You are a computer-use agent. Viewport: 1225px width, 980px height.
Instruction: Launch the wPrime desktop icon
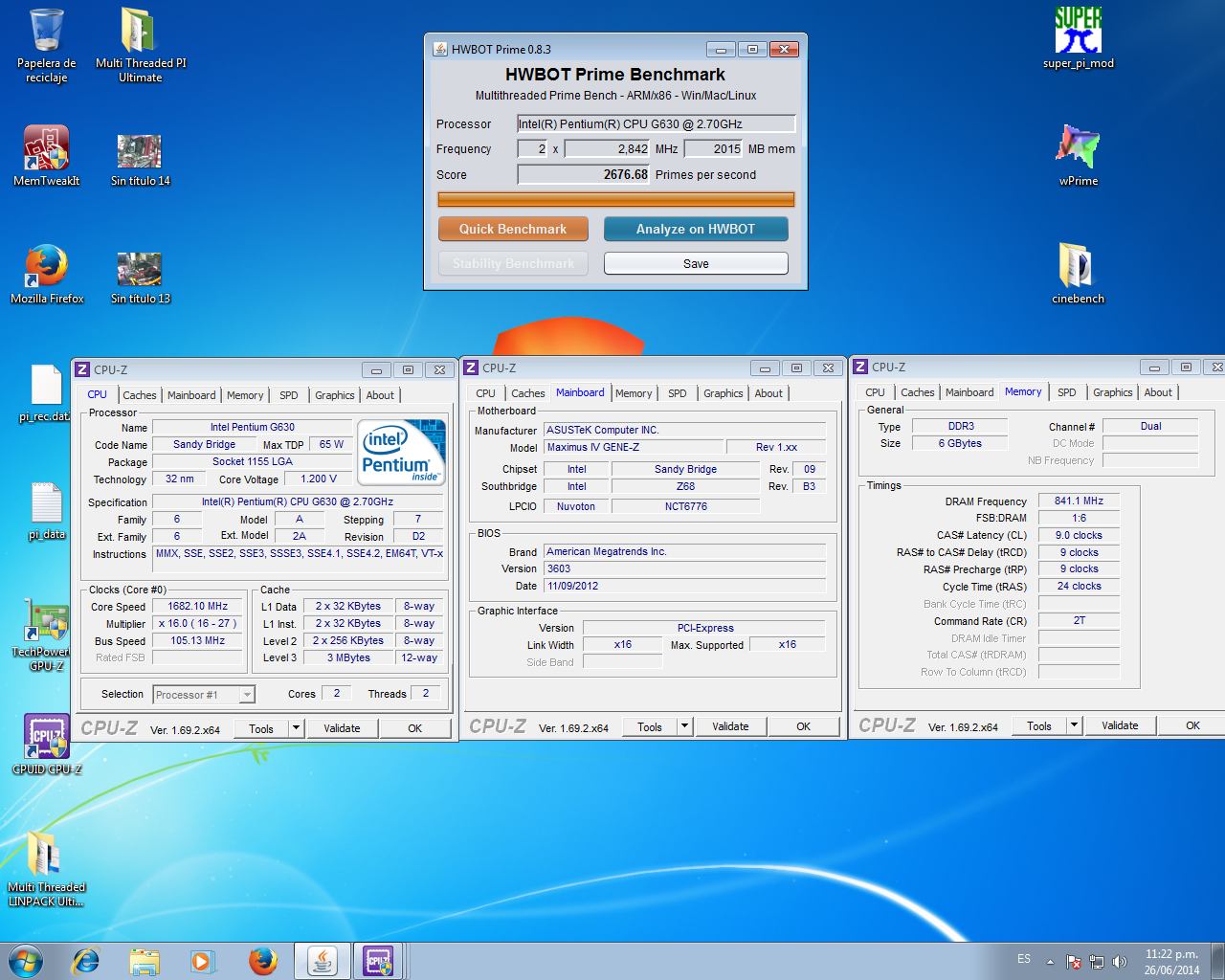pos(1079,155)
